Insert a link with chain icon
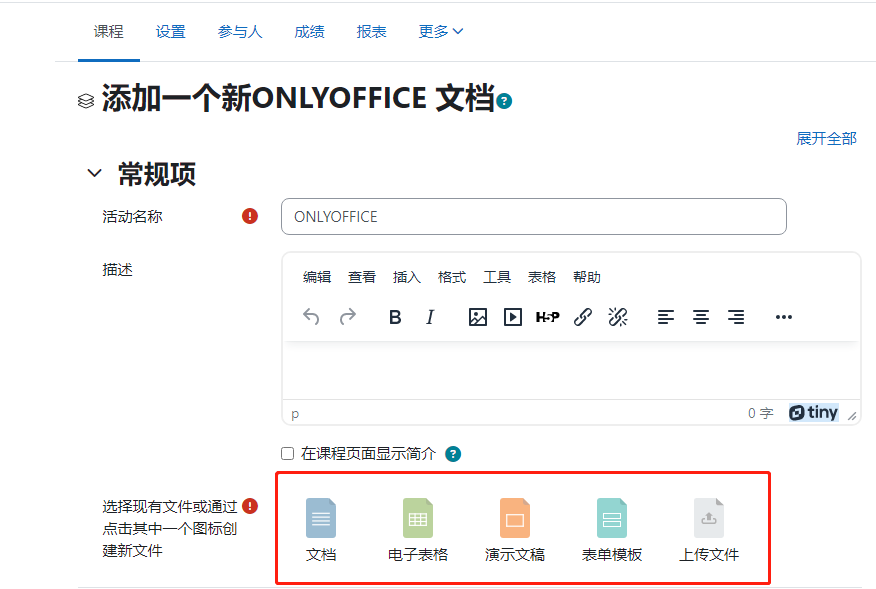 (583, 317)
